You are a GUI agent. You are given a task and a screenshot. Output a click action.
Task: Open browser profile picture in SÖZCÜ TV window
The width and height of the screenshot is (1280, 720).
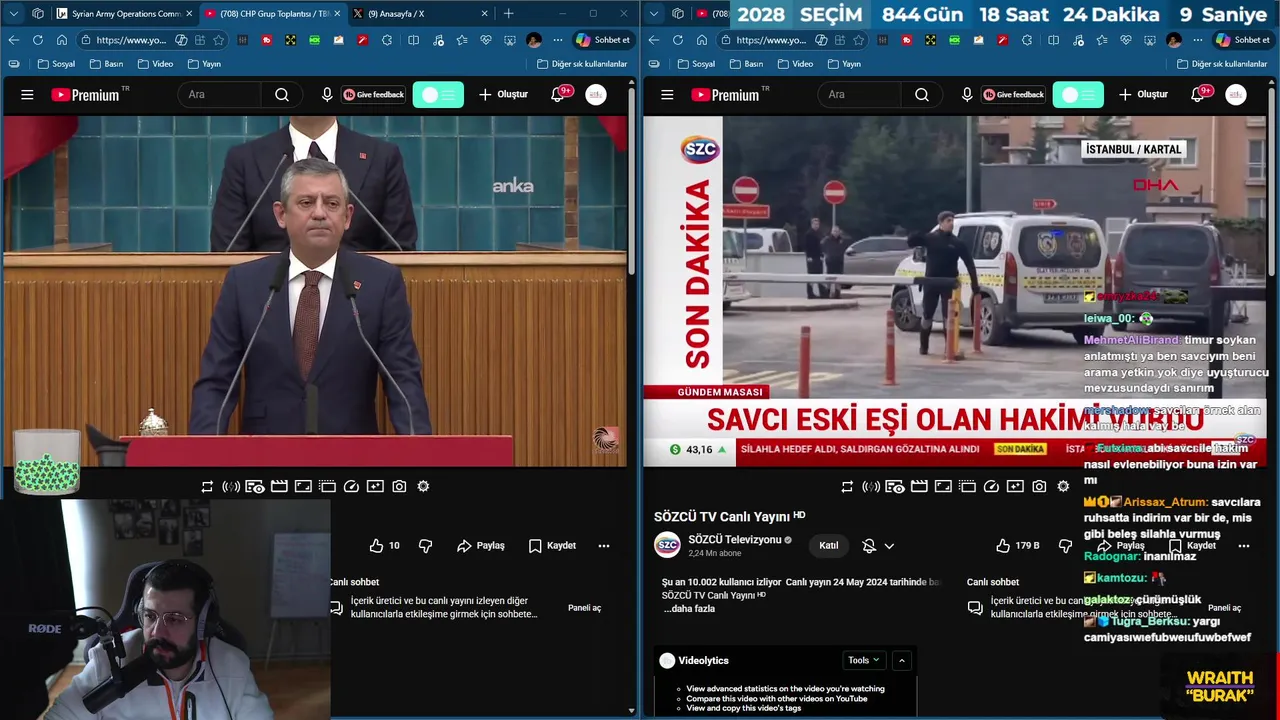click(1174, 40)
